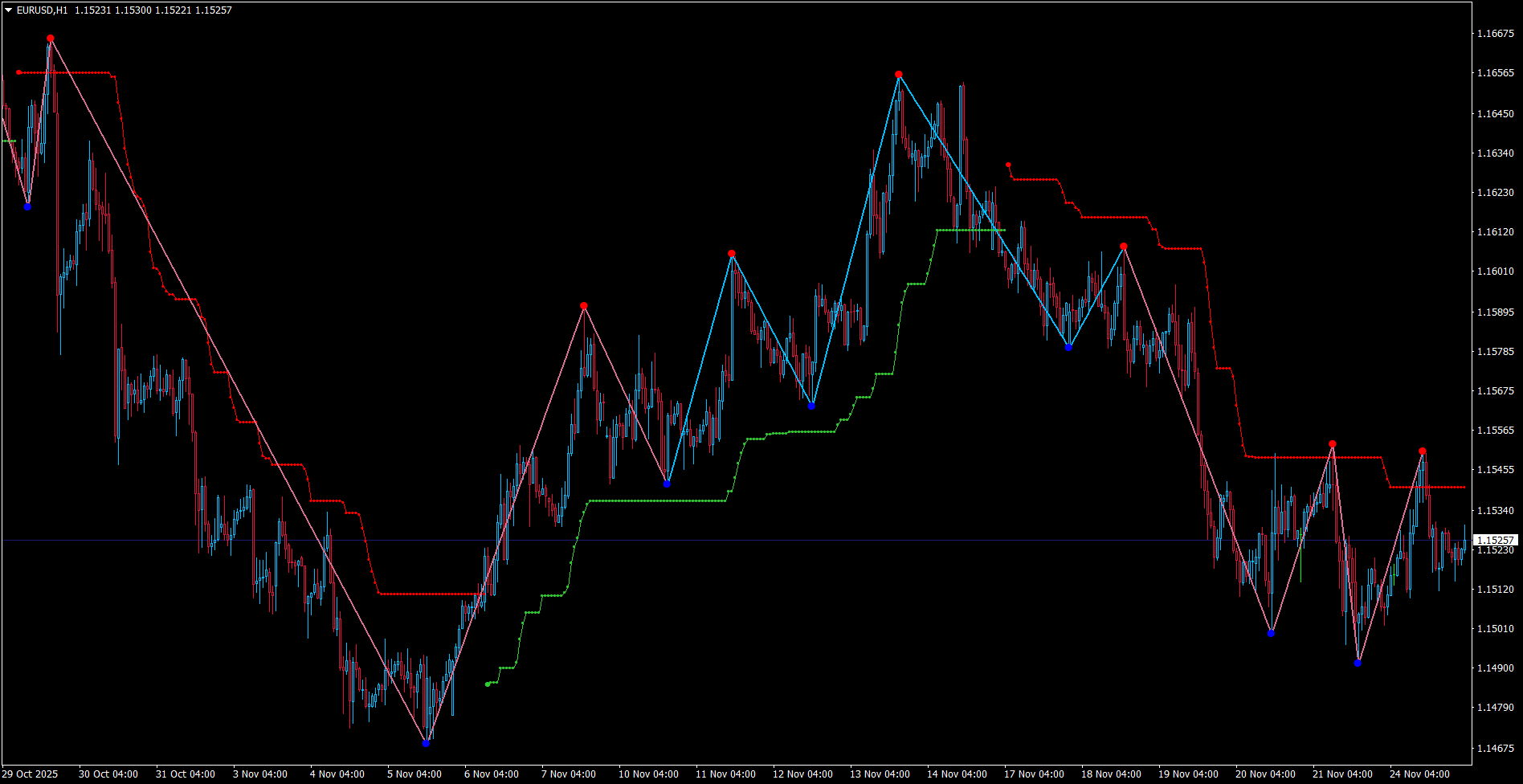Click the 29 Oct 2025 date label

[x=31, y=774]
